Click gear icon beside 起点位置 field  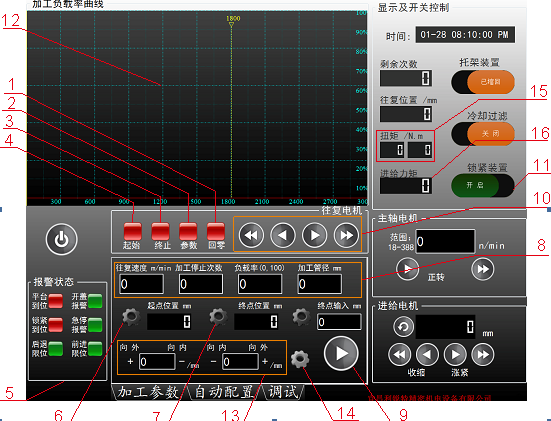[x=131, y=317]
